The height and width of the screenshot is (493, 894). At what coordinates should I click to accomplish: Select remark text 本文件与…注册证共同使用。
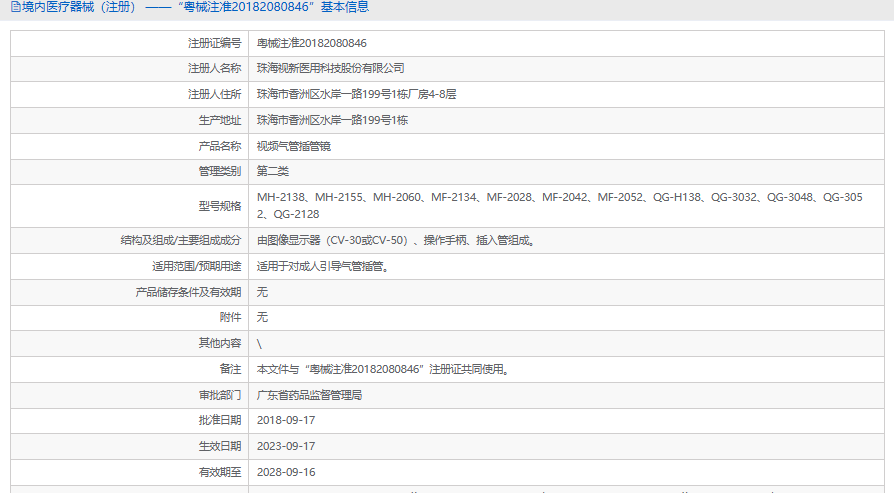(383, 369)
